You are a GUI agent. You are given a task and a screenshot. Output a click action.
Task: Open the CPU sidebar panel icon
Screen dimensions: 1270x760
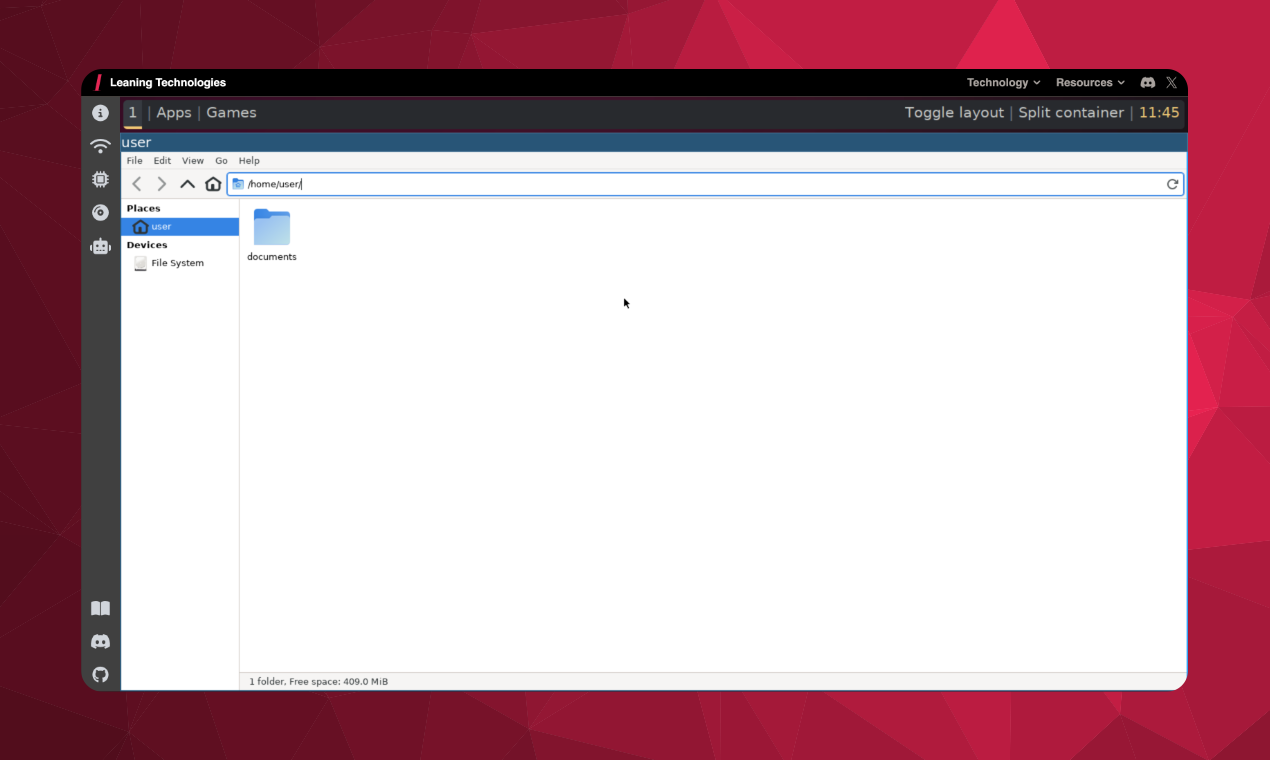100,179
